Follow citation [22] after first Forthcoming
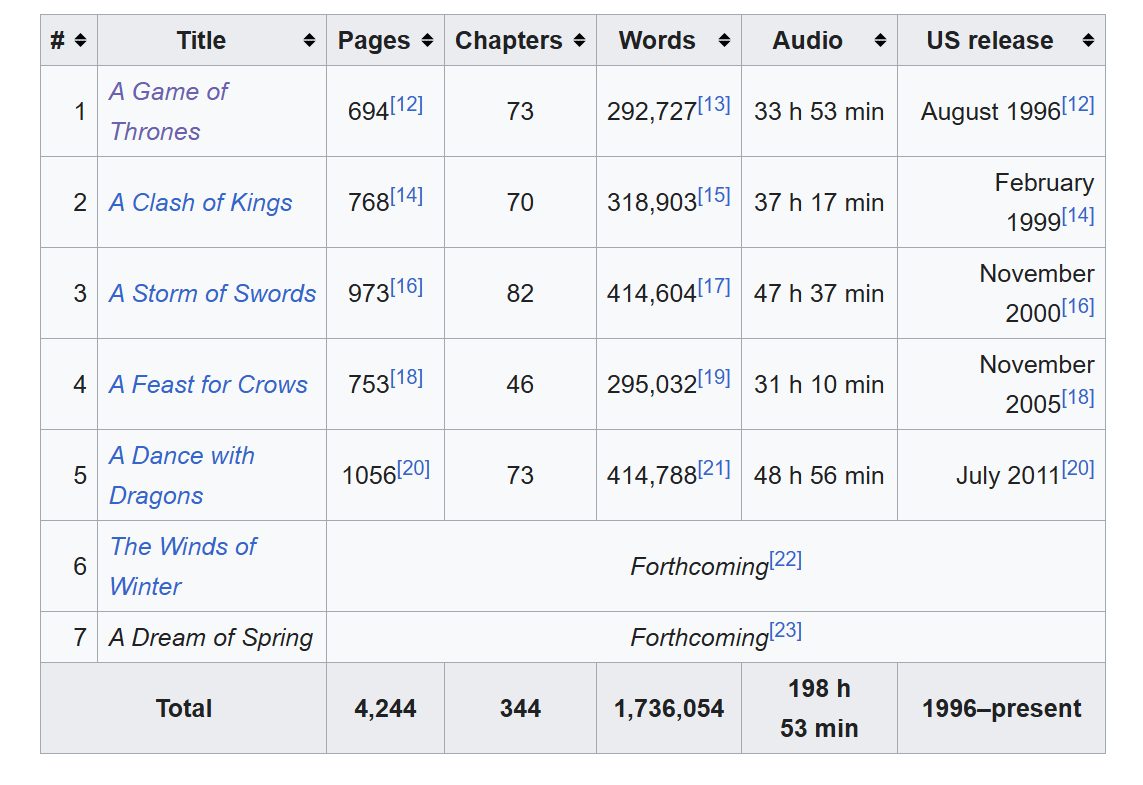This screenshot has height=785, width=1143. 786,560
